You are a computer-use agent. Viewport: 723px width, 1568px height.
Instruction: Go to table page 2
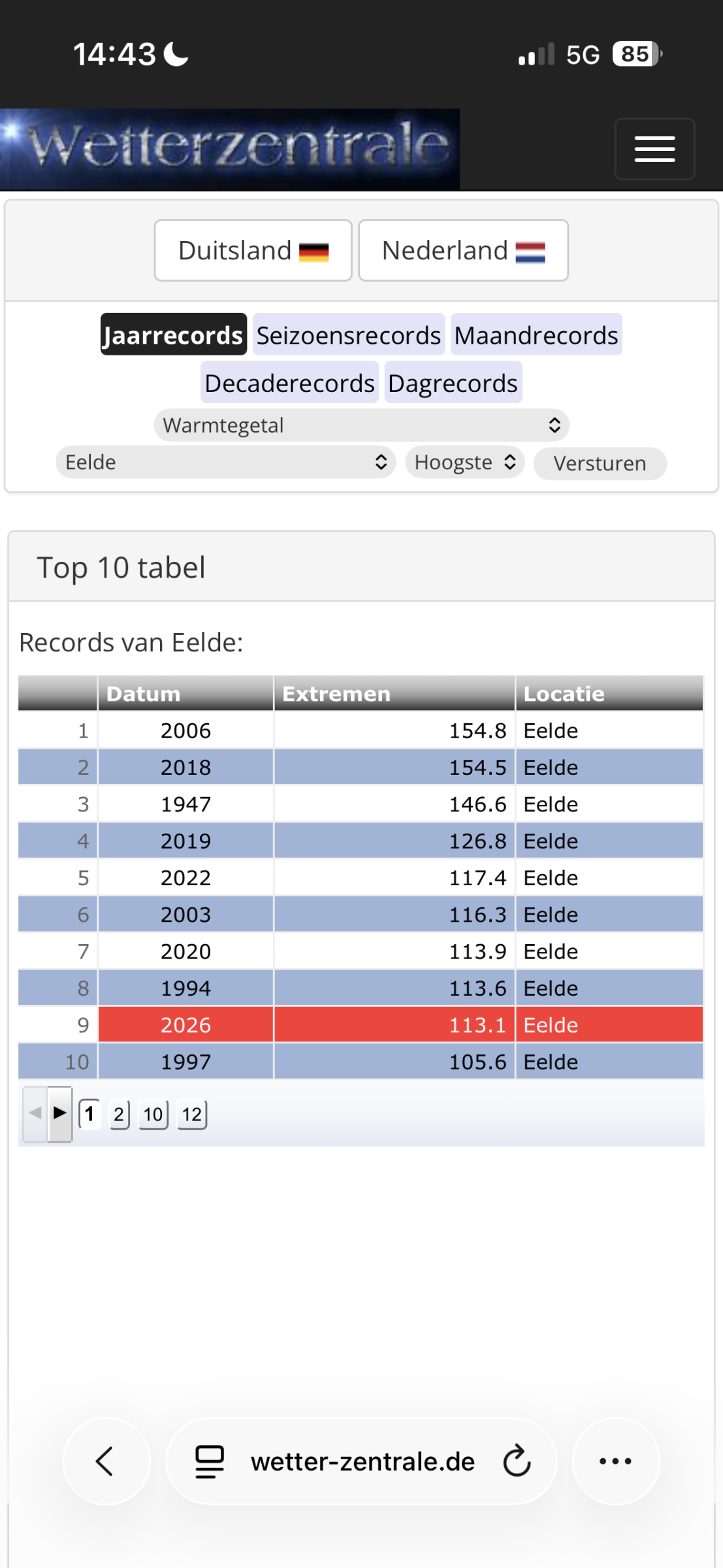tap(119, 1114)
